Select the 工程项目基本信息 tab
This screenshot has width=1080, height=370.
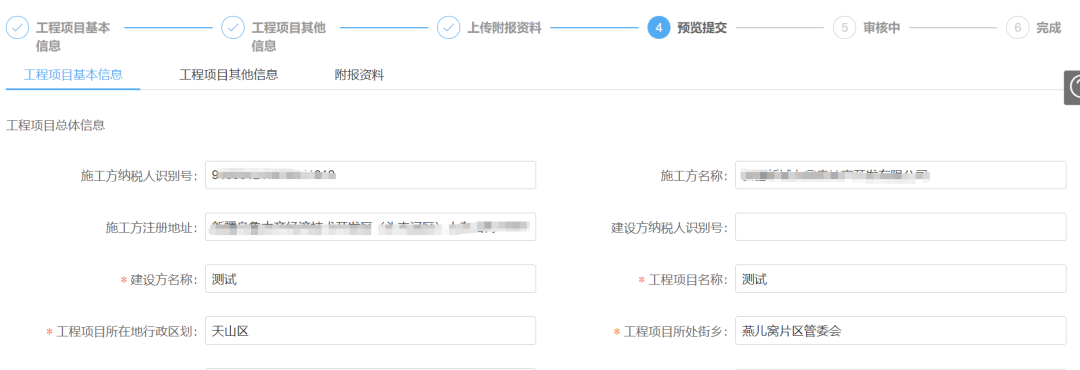(73, 75)
